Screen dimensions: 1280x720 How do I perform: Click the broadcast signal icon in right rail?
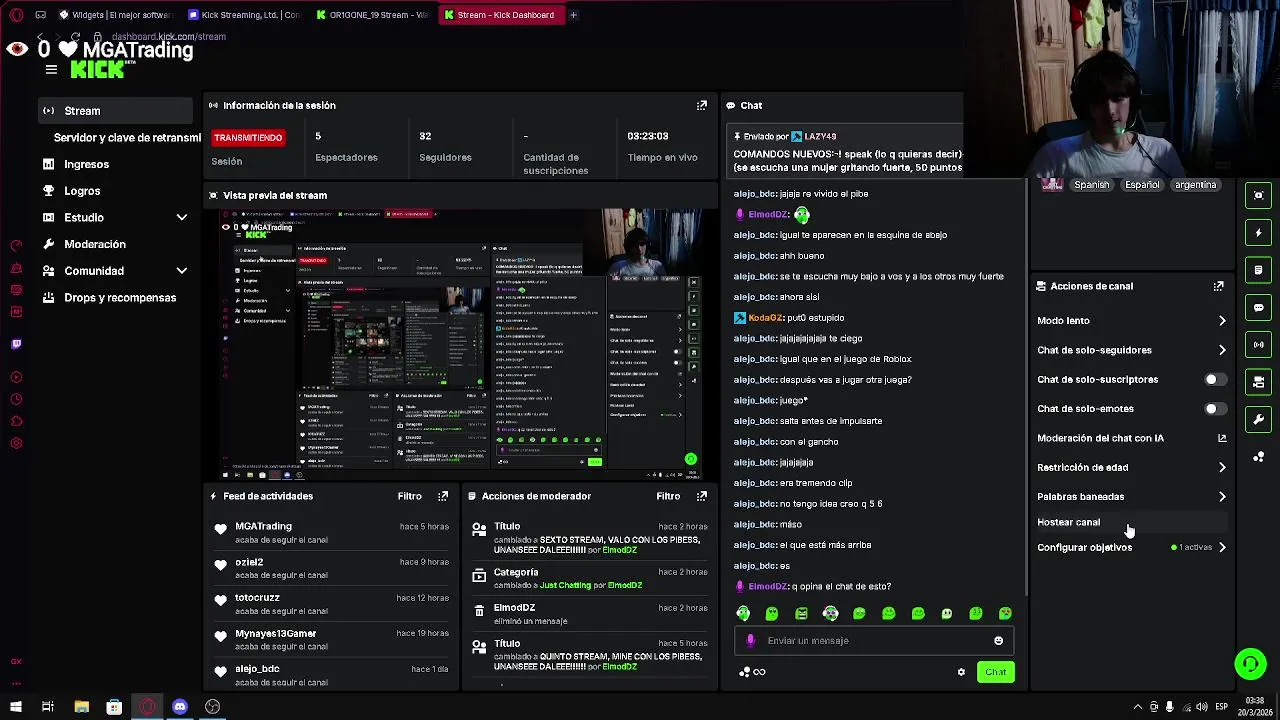pyautogui.click(x=1259, y=344)
